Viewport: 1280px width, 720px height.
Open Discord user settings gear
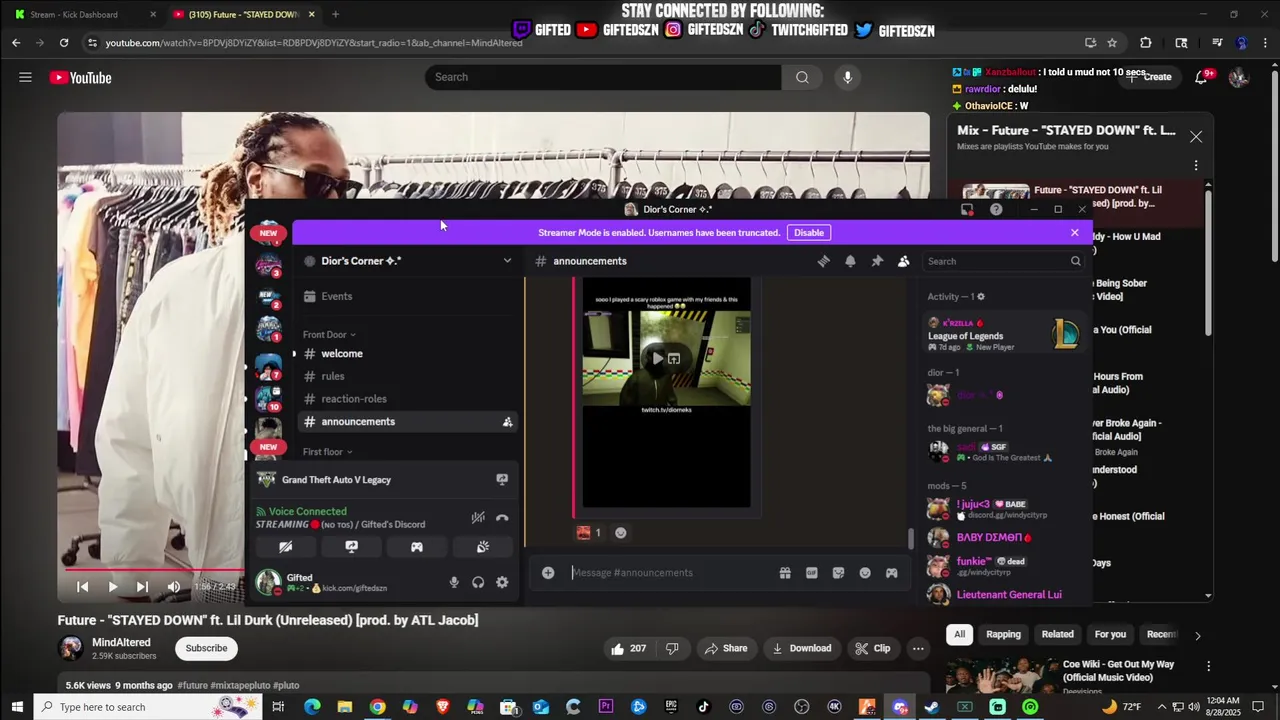[x=502, y=582]
